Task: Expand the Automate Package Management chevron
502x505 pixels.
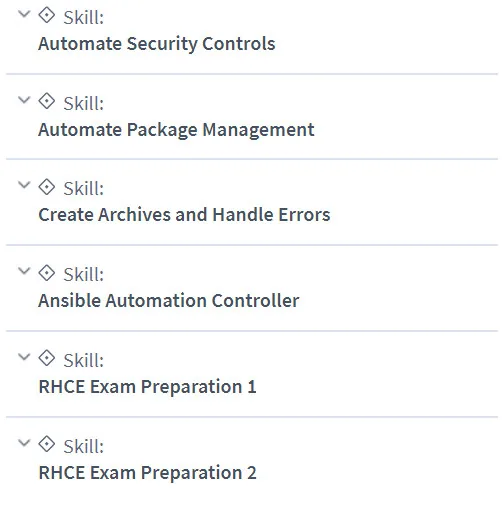Action: pos(24,100)
